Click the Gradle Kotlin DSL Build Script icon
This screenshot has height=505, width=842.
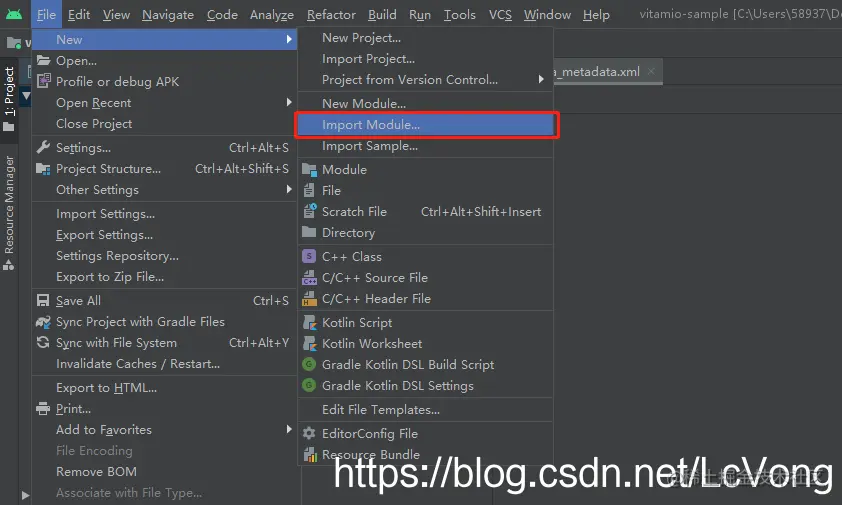[x=309, y=364]
